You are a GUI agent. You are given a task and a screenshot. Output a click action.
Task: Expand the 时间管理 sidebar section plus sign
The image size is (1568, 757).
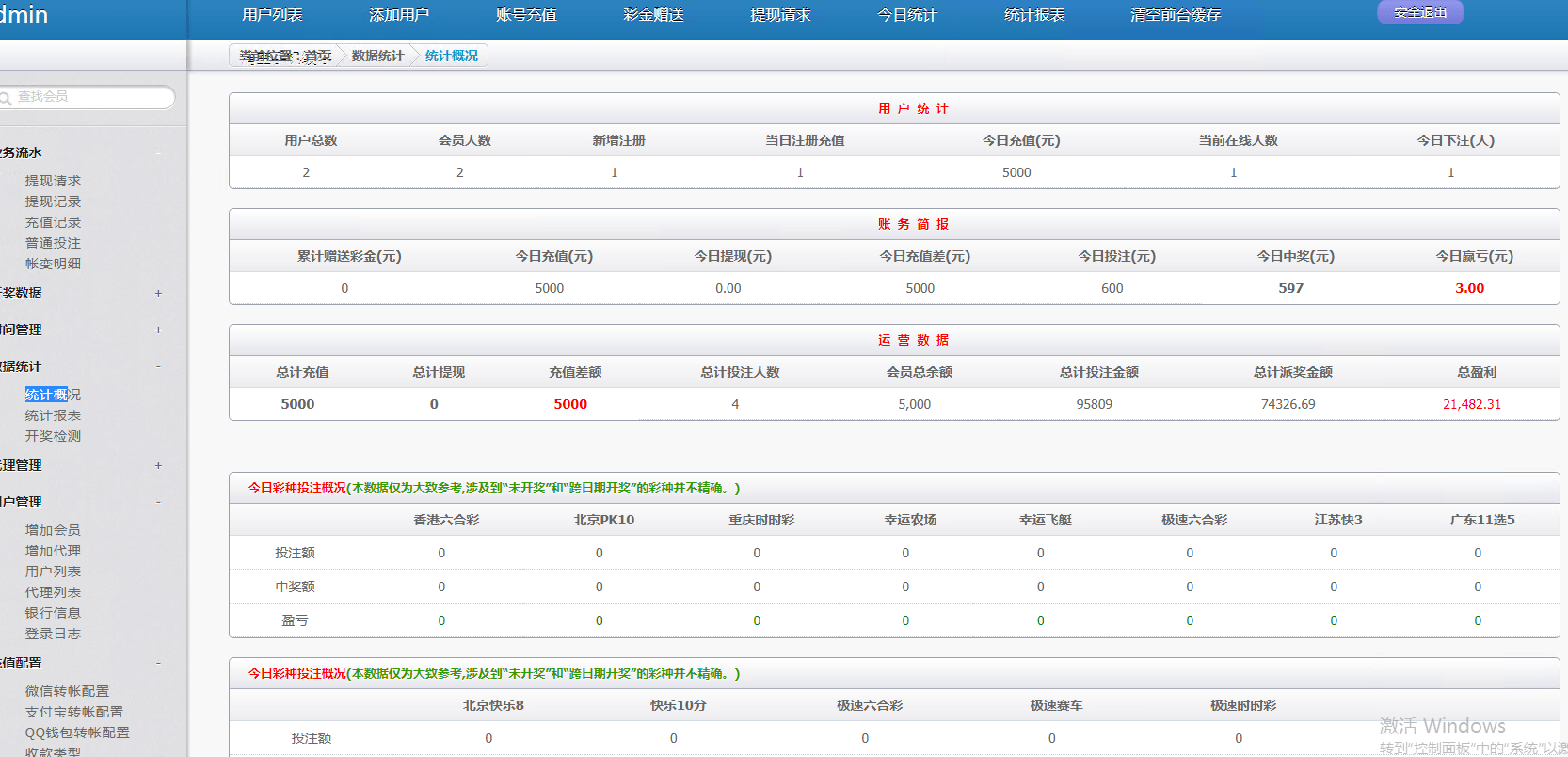tap(158, 330)
